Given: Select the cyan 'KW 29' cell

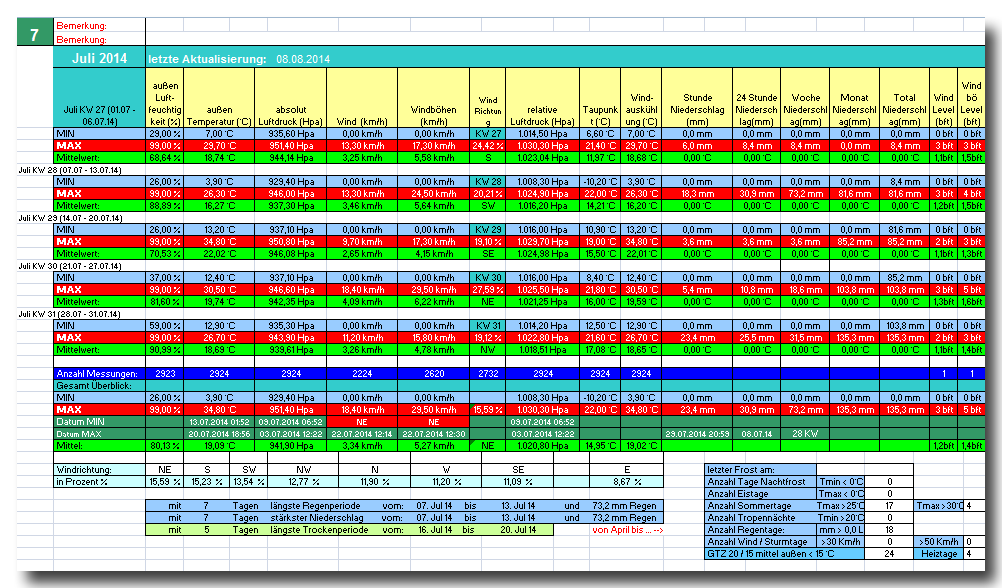Looking at the screenshot, I should [x=488, y=229].
